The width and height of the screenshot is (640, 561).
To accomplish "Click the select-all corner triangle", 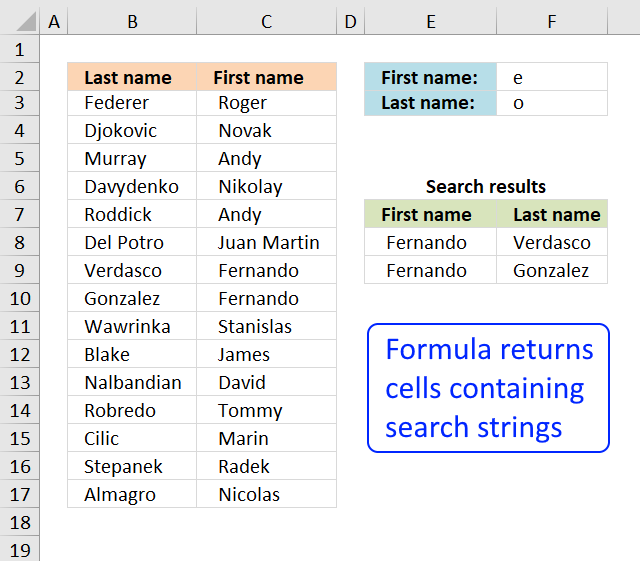I will 26,22.
